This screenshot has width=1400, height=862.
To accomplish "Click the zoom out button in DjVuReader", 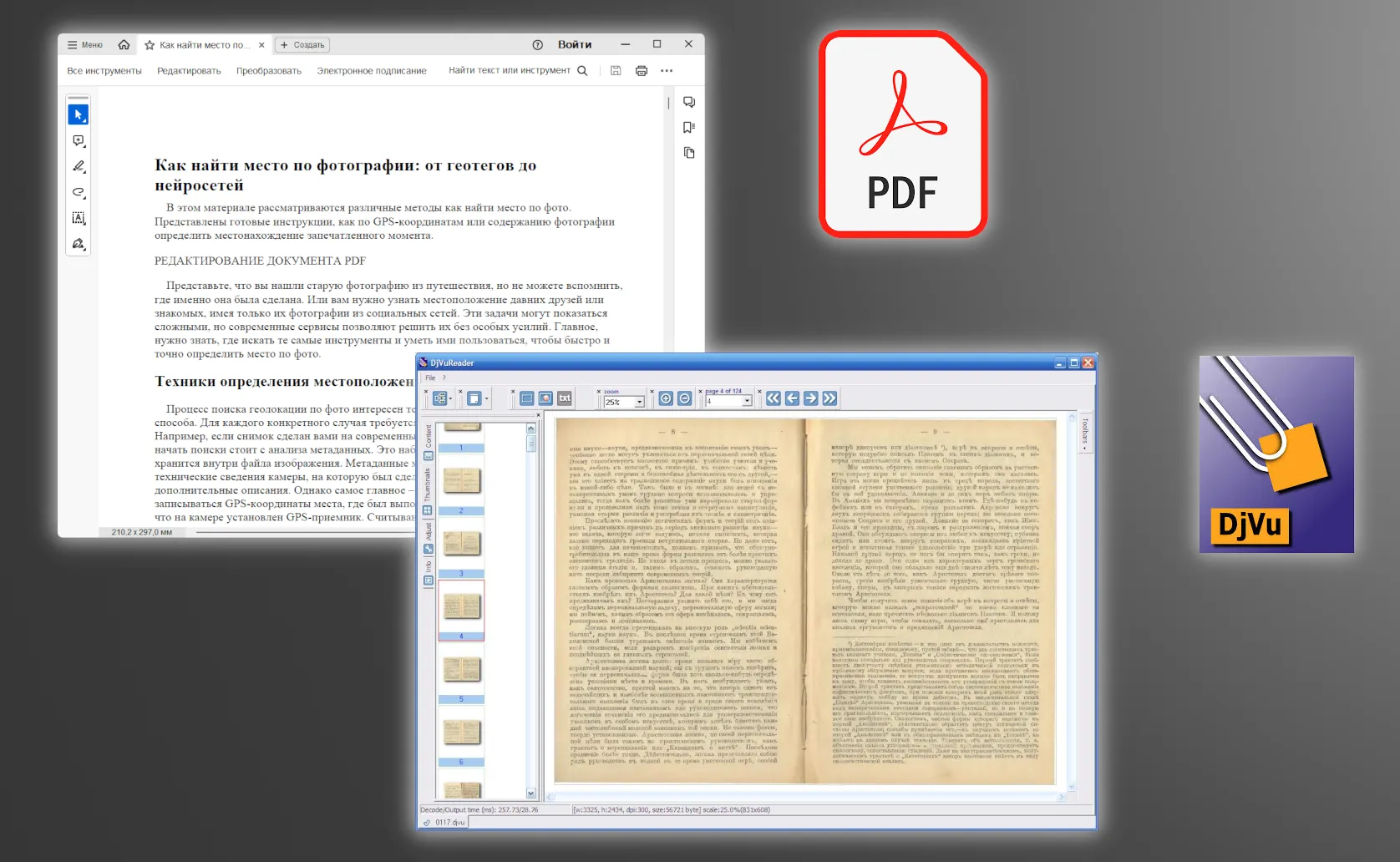I will point(684,399).
